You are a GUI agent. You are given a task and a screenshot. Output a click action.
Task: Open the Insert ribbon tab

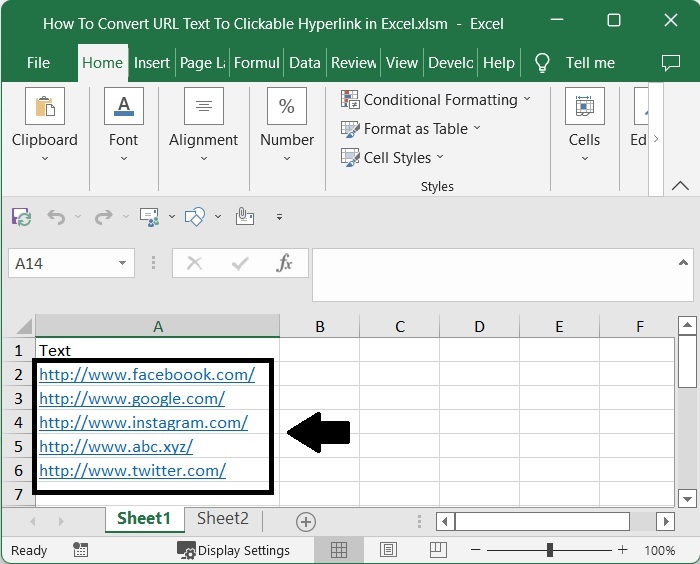152,62
